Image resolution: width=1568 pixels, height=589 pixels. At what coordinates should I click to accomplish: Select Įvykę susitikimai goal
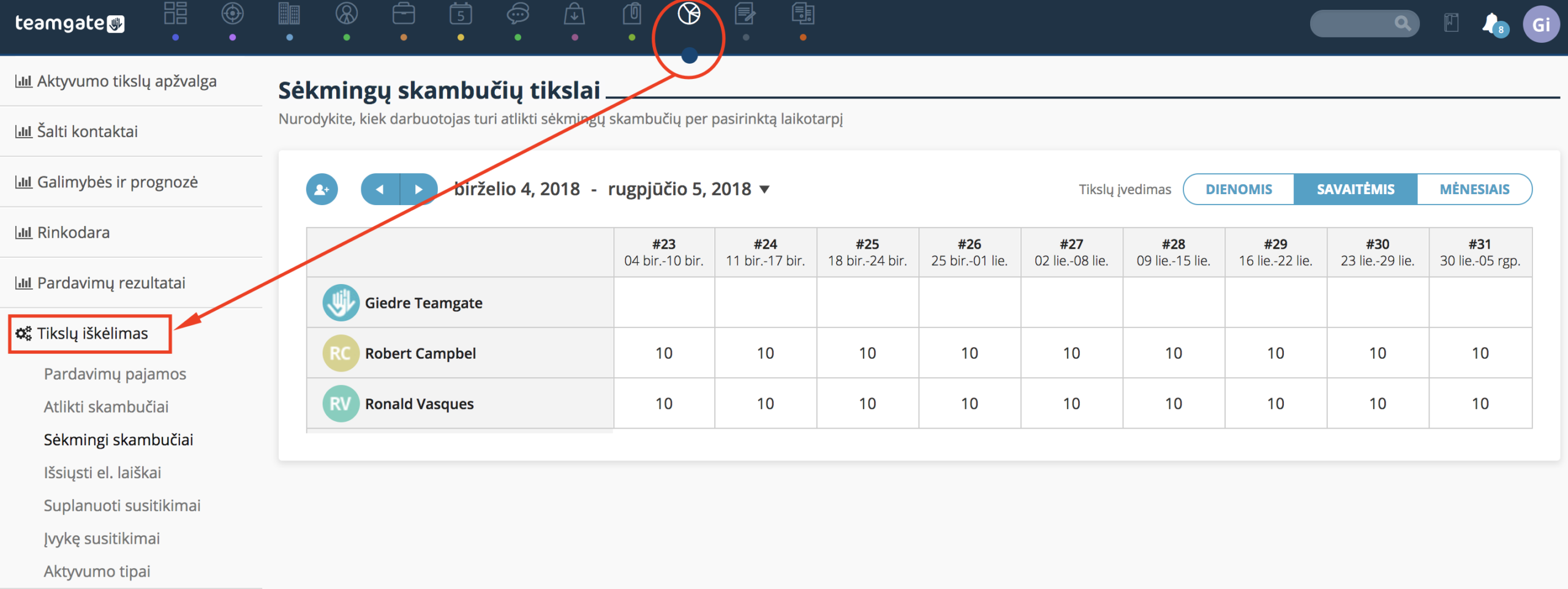coord(102,539)
